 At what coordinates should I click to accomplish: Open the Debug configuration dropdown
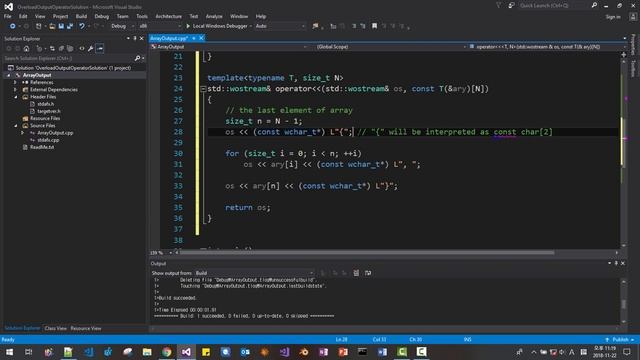click(122, 26)
